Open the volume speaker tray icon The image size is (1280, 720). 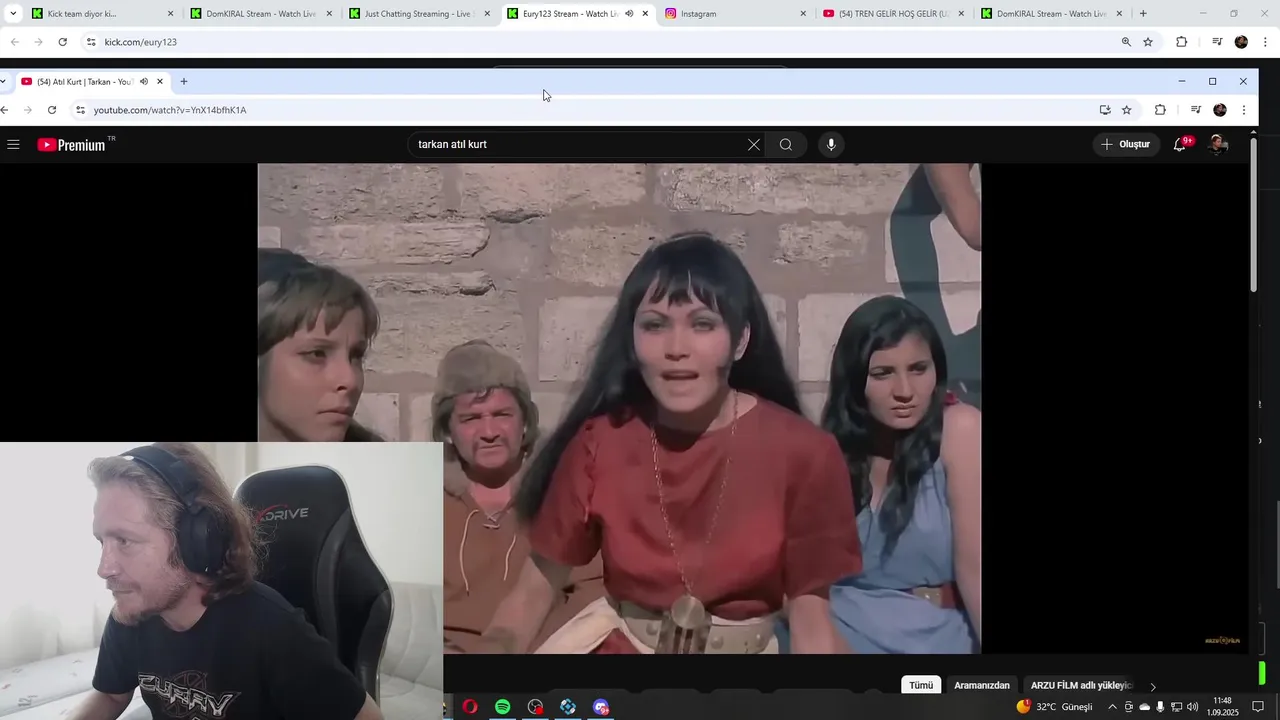(1192, 707)
